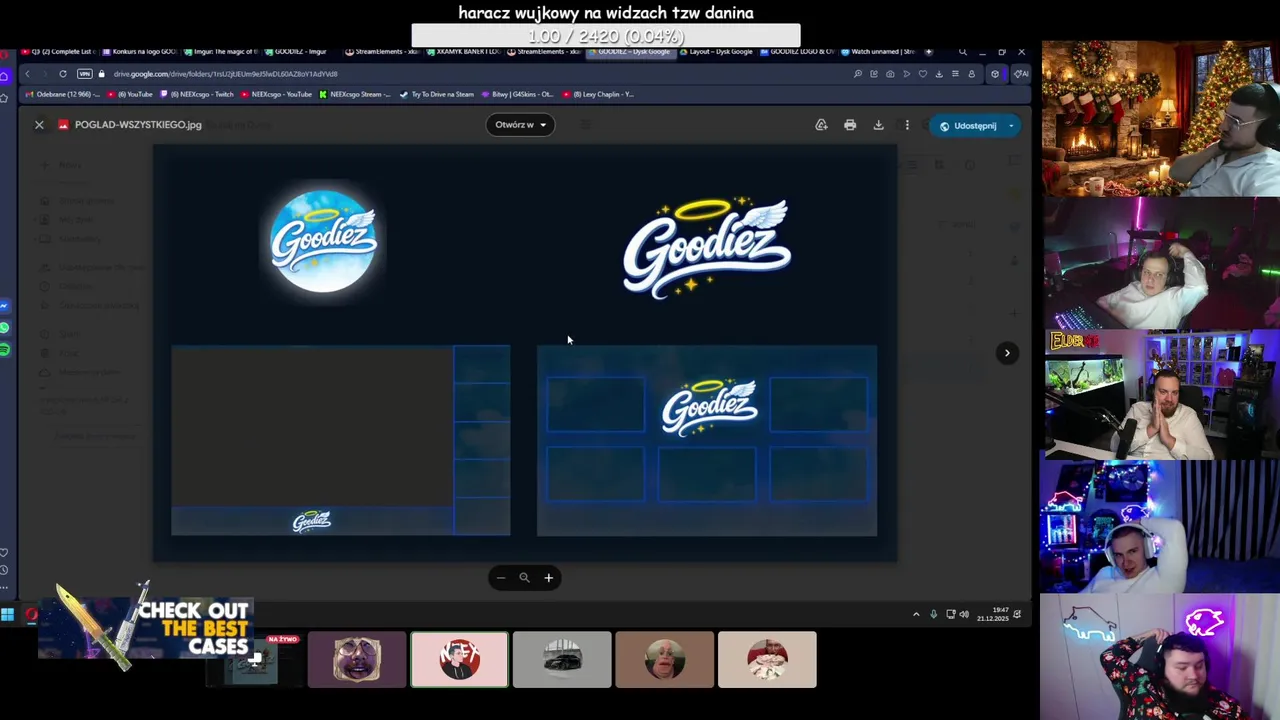
Task: Click the drive.google.com address bar
Action: [225, 74]
